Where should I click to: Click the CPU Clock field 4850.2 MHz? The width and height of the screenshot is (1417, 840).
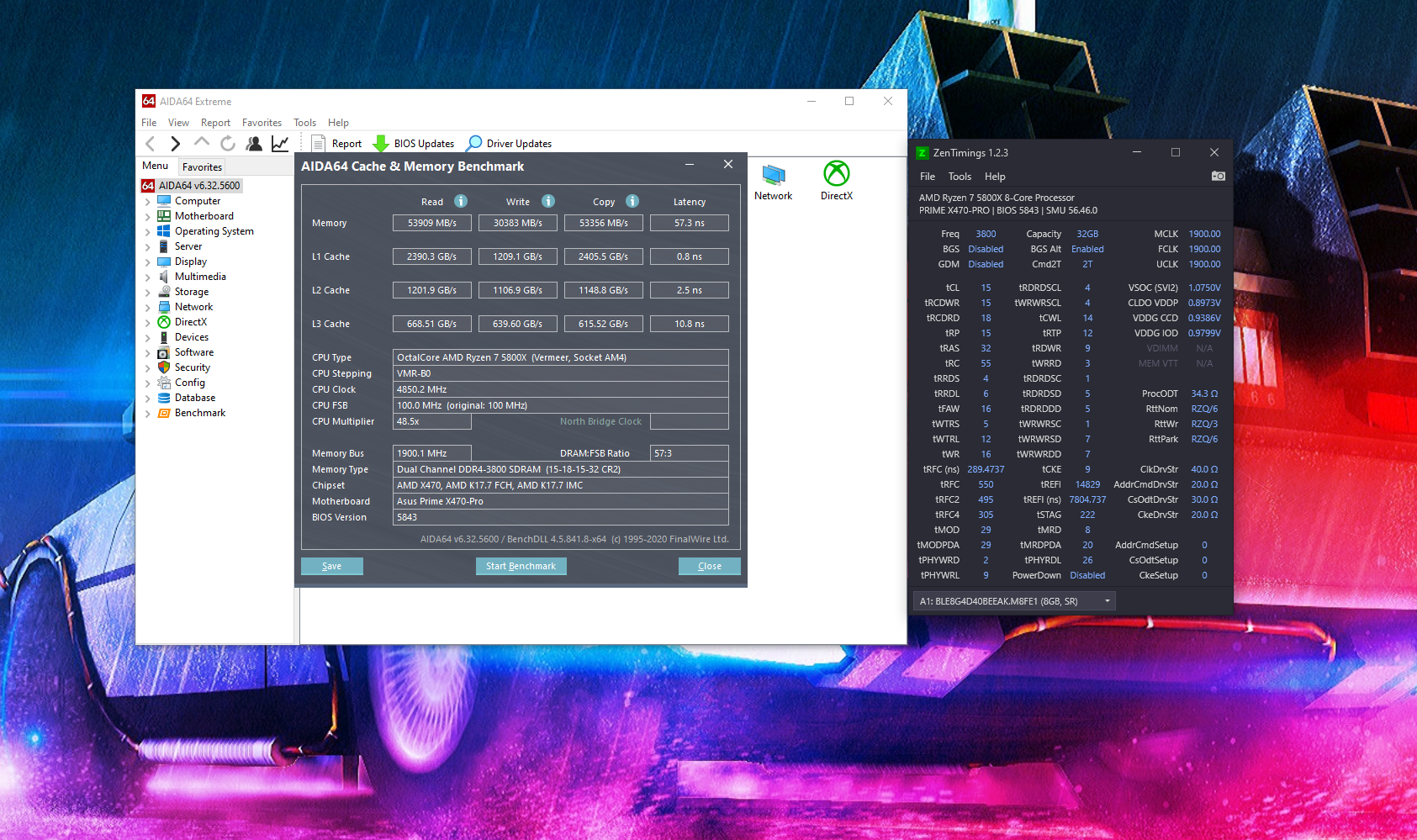point(561,389)
